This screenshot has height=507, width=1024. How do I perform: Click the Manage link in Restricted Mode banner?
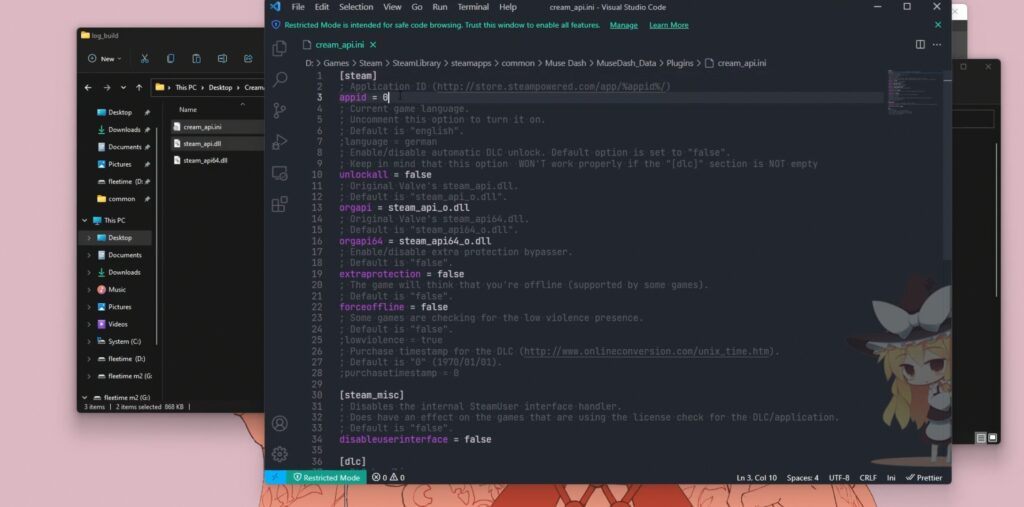tap(624, 25)
